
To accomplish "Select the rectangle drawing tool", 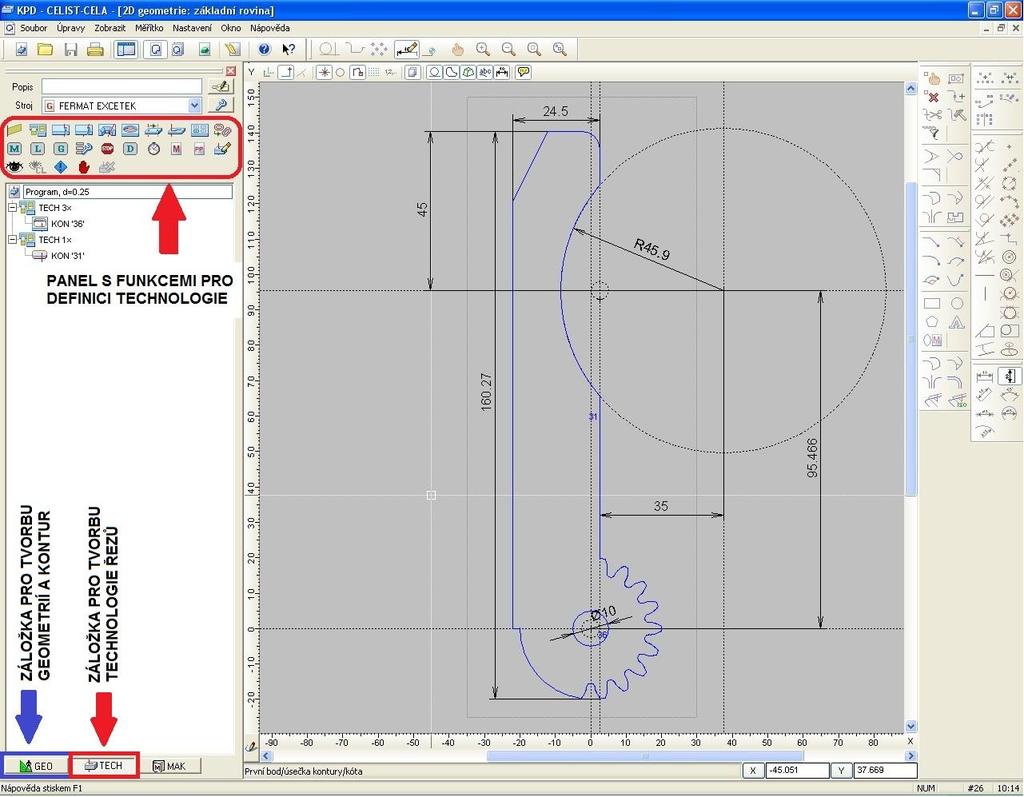I will click(x=932, y=303).
